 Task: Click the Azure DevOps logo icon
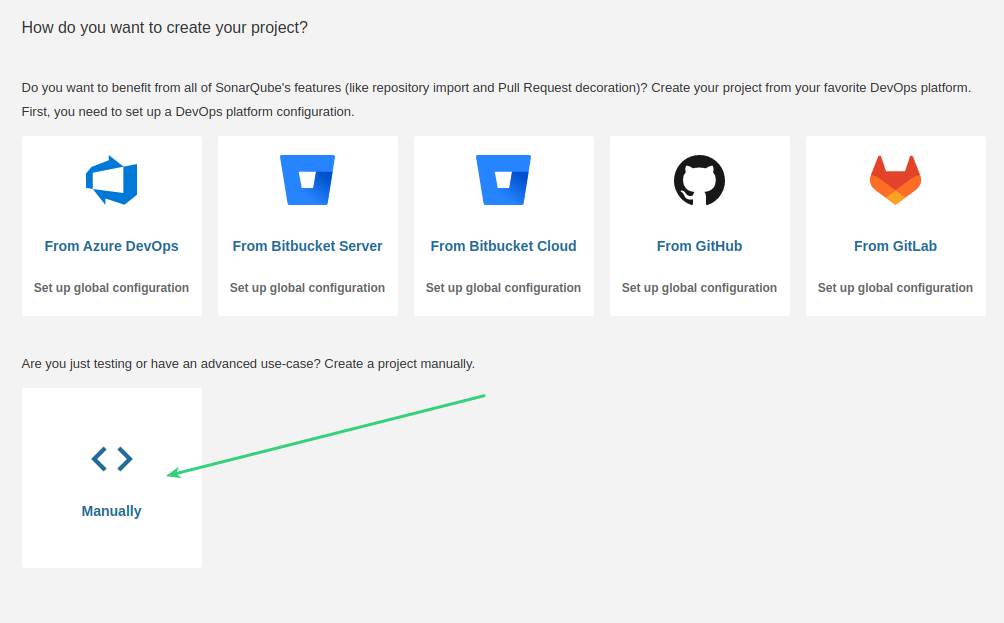[111, 180]
